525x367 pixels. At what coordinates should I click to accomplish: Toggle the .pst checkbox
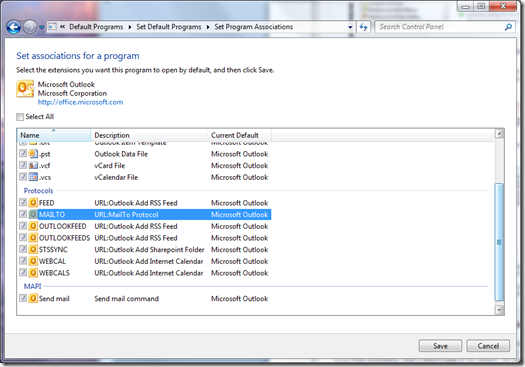pyautogui.click(x=23, y=154)
